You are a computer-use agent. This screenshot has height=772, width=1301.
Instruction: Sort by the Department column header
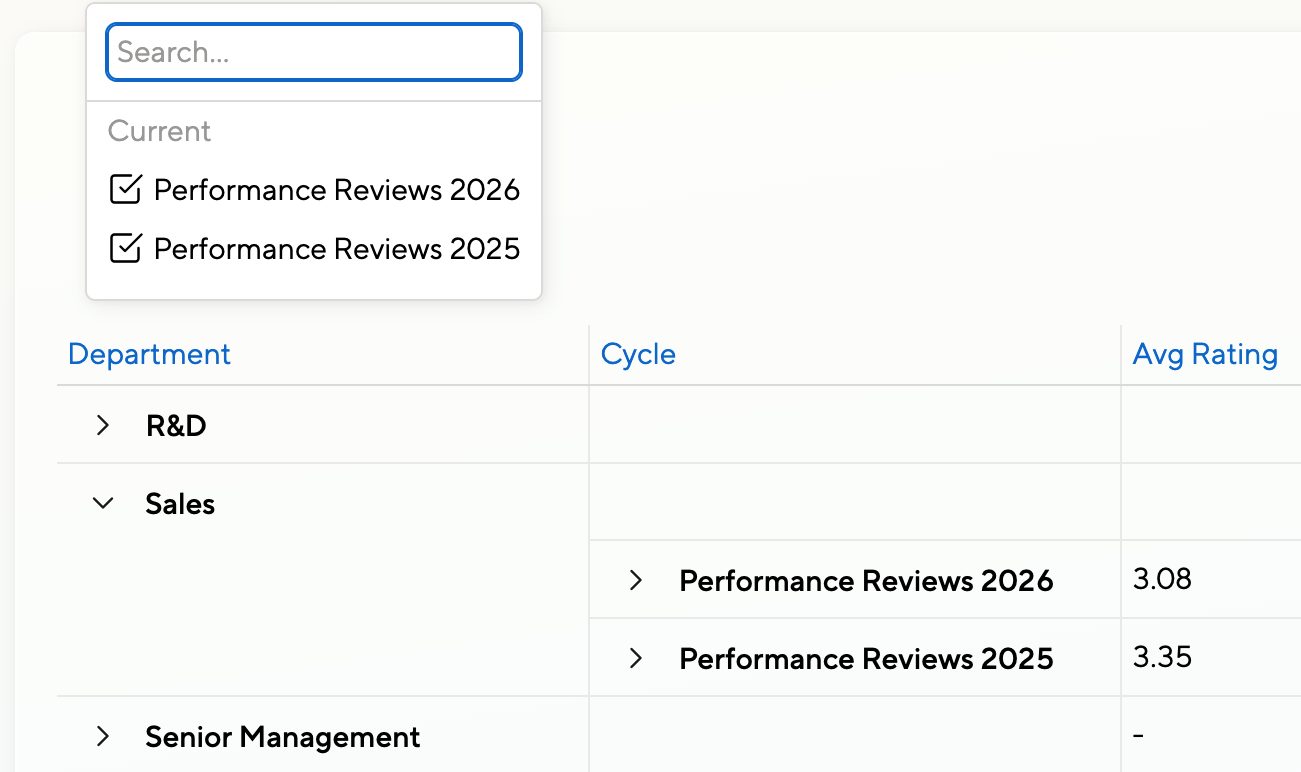click(149, 355)
